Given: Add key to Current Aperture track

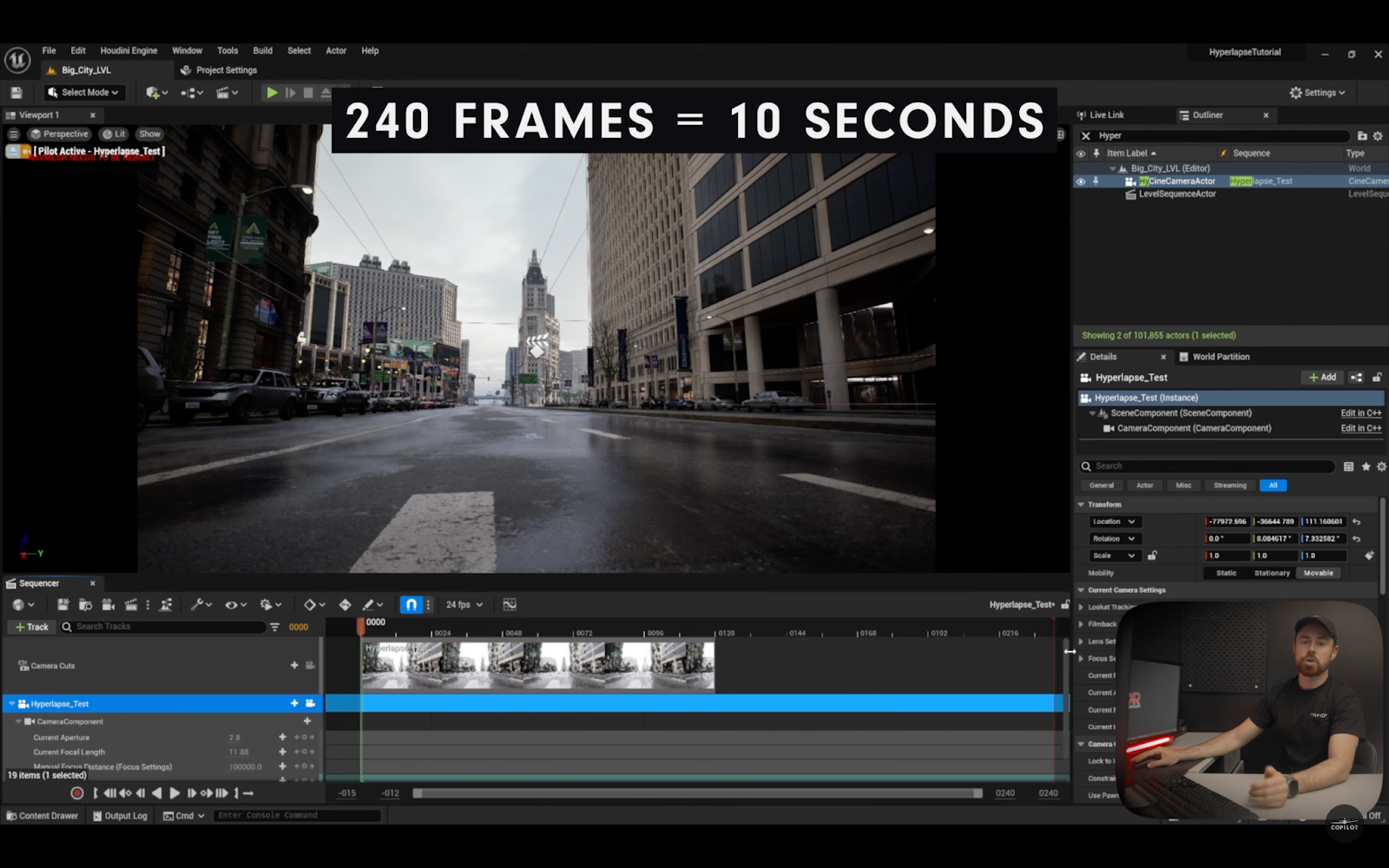Looking at the screenshot, I should [x=282, y=737].
